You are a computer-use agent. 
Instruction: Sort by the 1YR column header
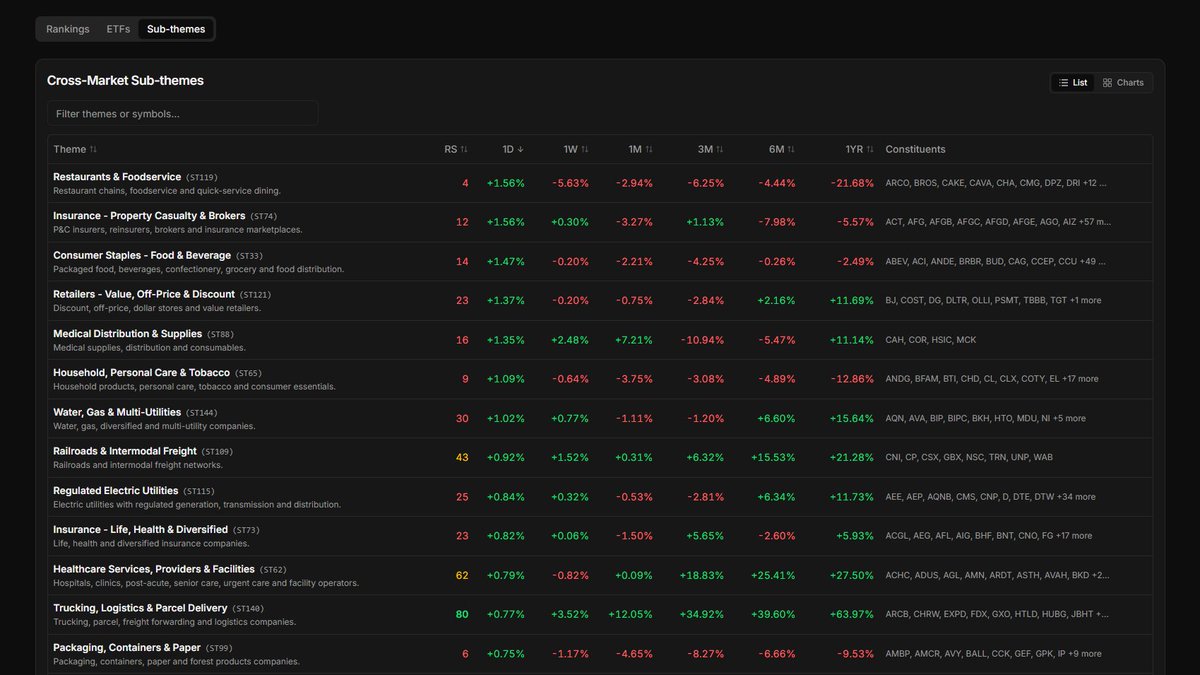(x=859, y=149)
